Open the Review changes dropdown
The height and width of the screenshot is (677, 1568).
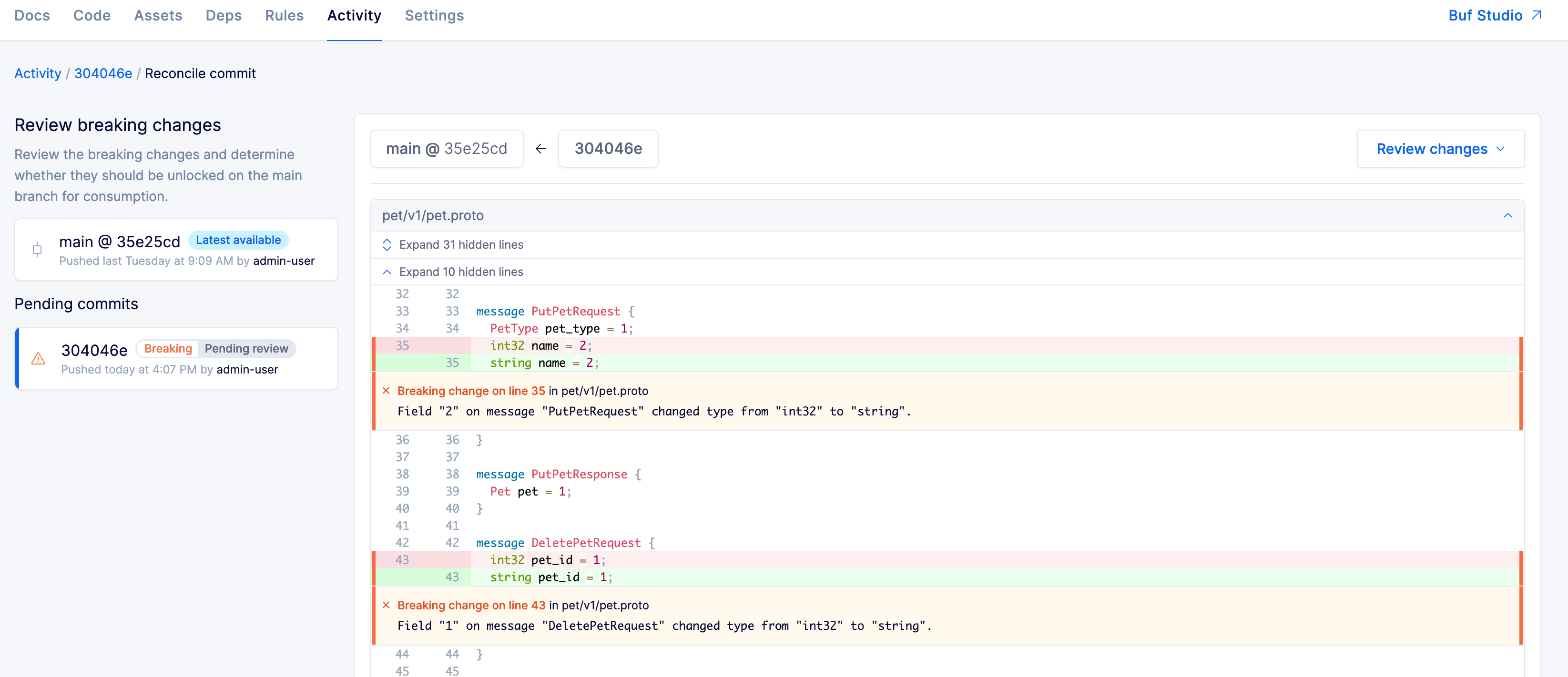pos(1440,149)
